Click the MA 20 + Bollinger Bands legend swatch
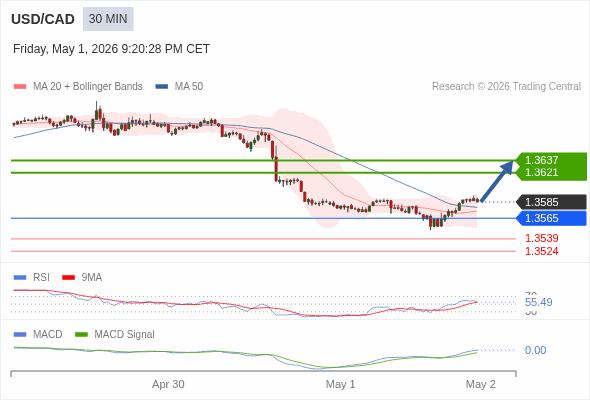This screenshot has width=590, height=400. [x=20, y=87]
